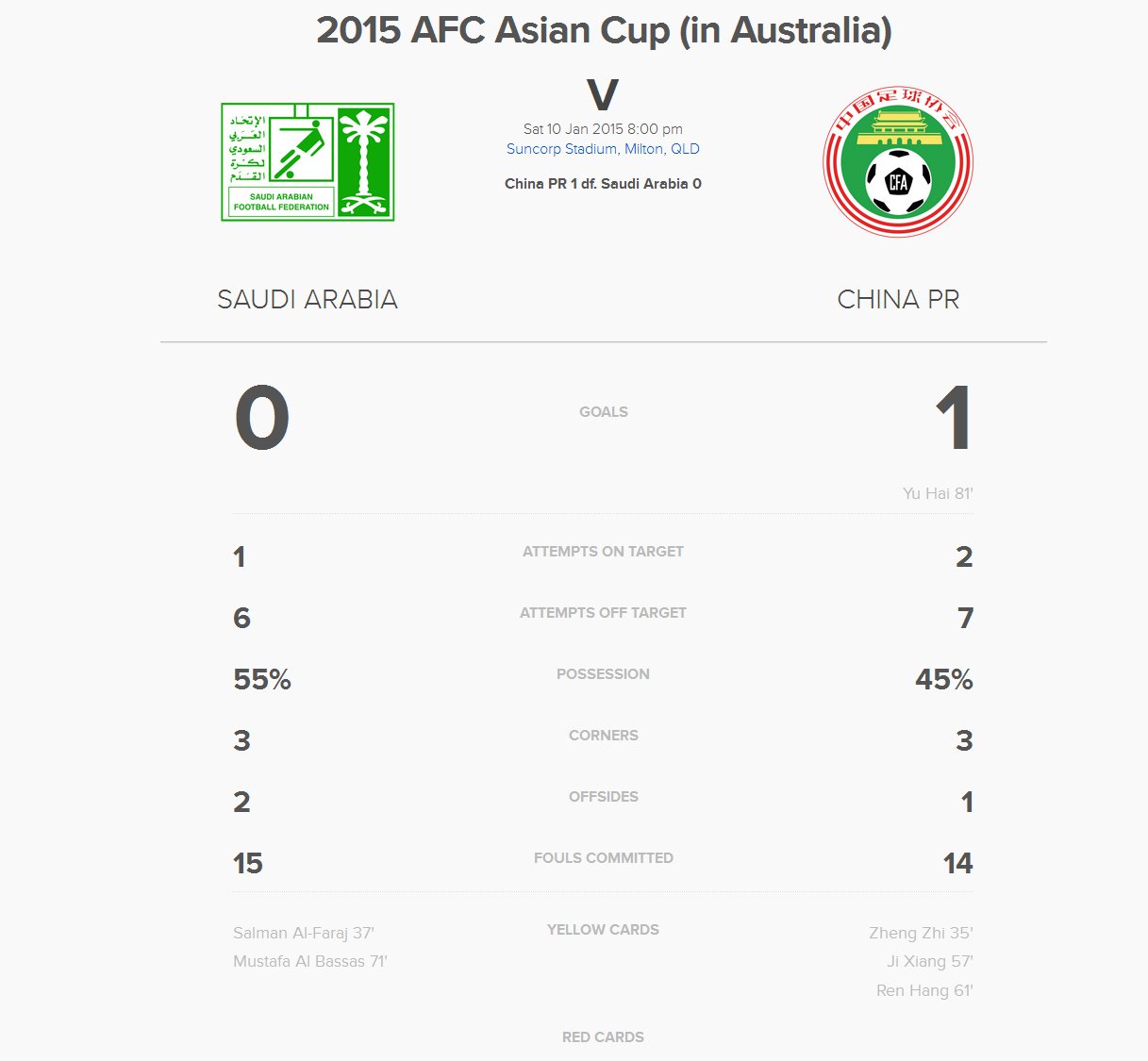Click Zheng Zhi 35' yellow card entry
1148x1061 pixels.
(x=921, y=933)
